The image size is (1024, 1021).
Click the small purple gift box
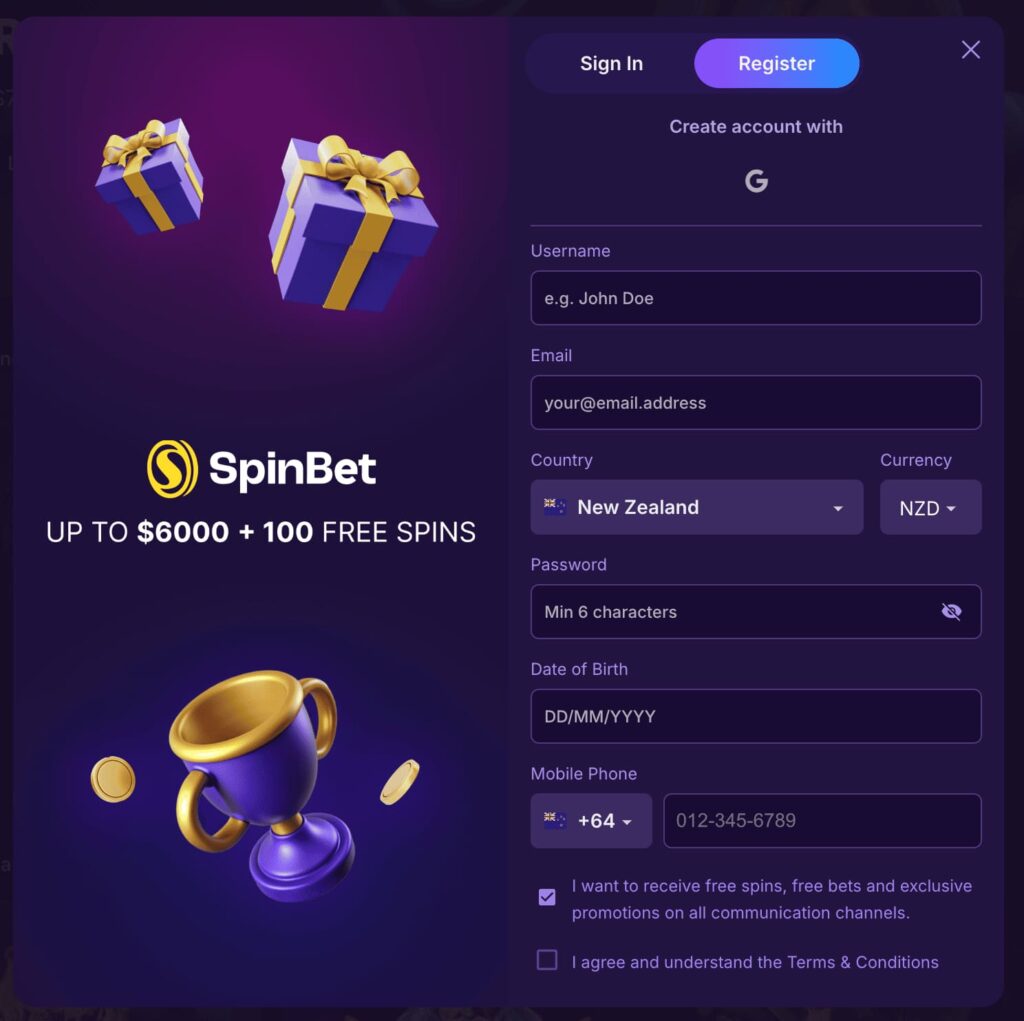[x=150, y=175]
